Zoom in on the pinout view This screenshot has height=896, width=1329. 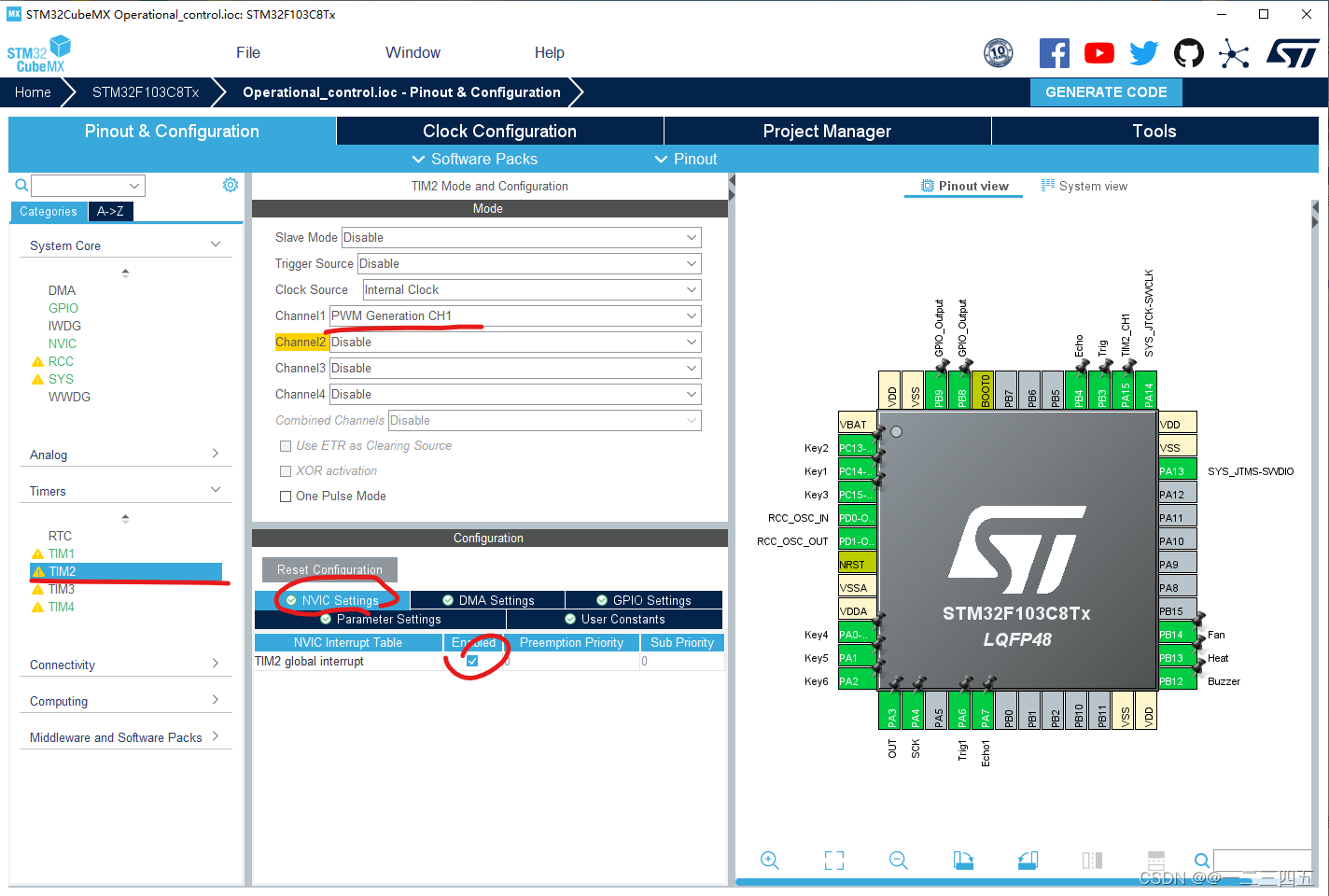coord(770,861)
